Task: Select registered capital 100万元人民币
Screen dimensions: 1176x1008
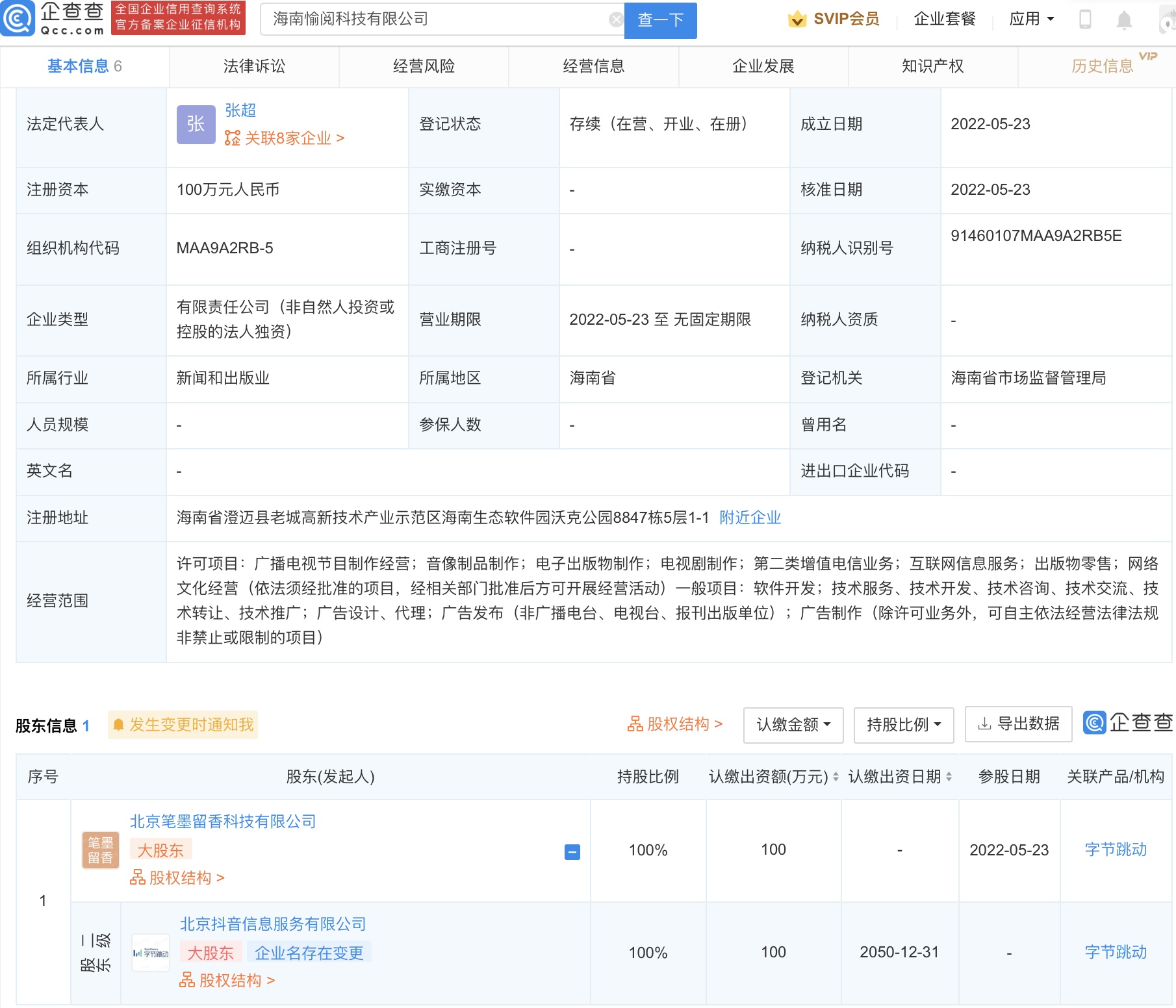Action: pos(228,190)
